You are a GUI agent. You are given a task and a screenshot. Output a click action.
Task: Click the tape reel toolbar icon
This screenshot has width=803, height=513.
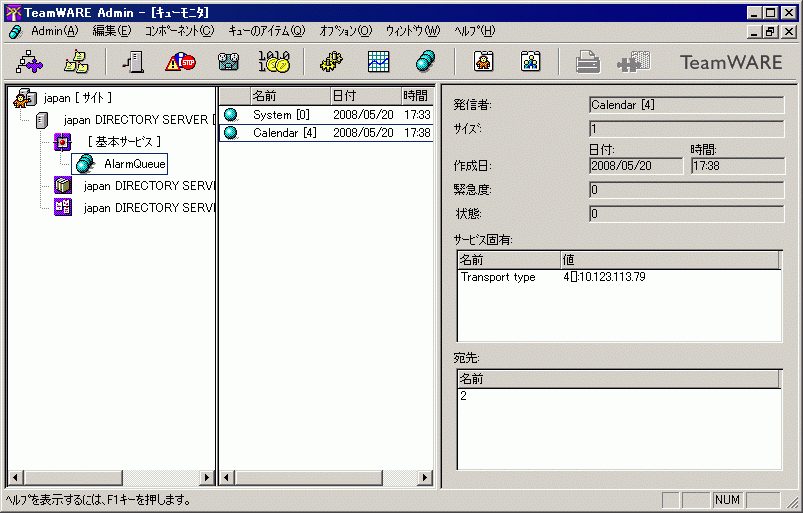click(228, 62)
